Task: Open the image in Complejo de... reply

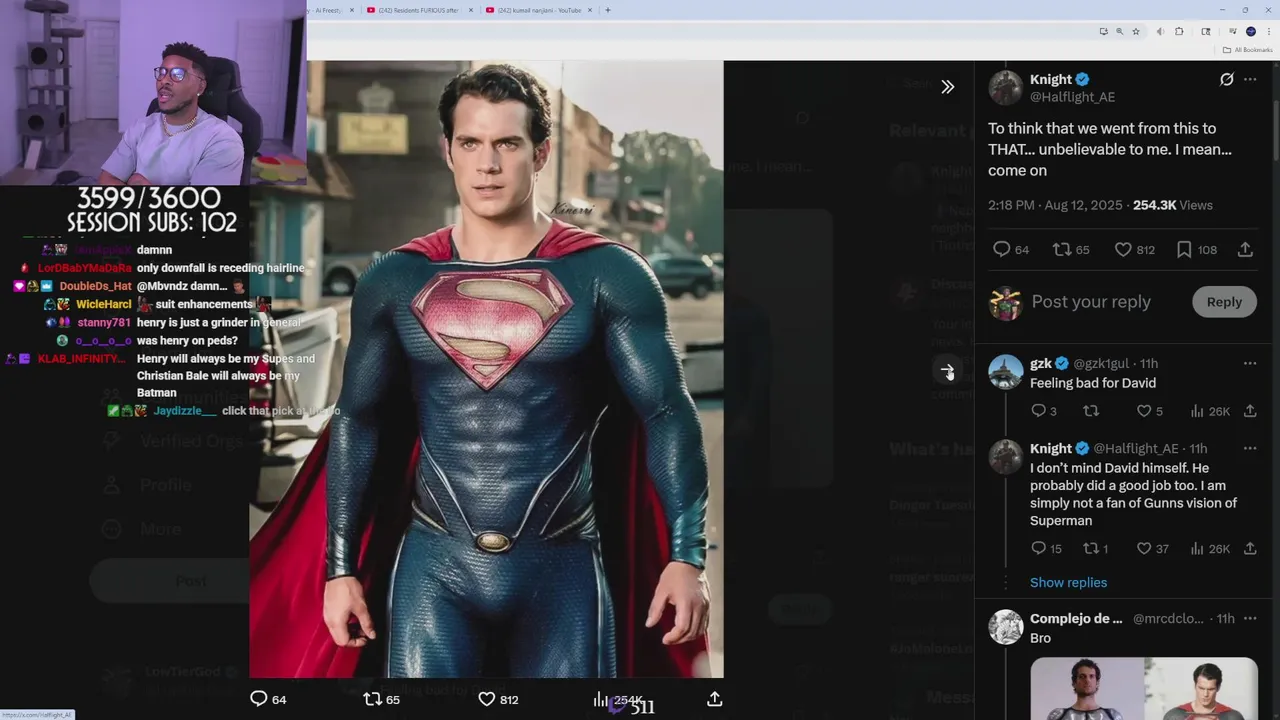Action: pyautogui.click(x=1144, y=688)
